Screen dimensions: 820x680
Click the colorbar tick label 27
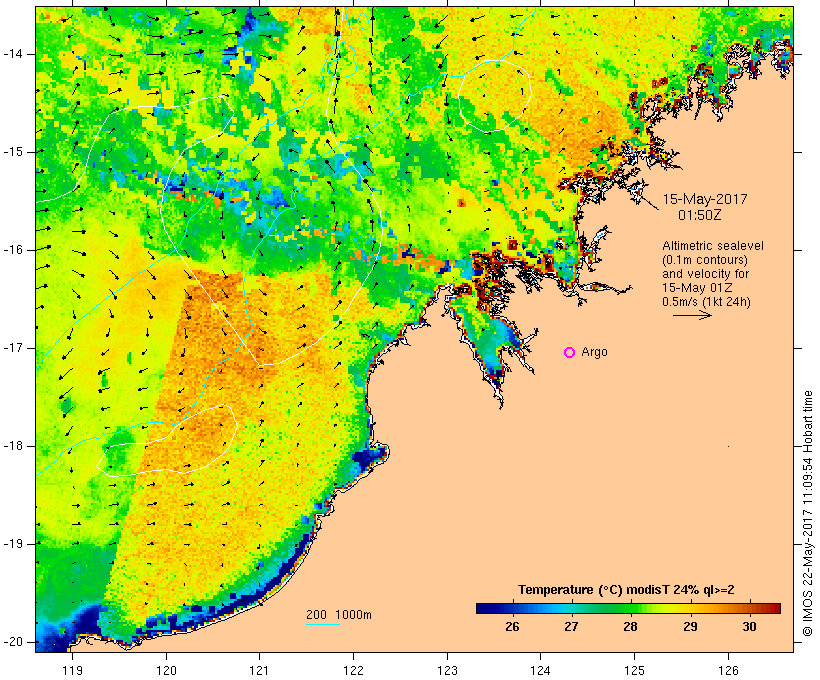pyautogui.click(x=572, y=627)
